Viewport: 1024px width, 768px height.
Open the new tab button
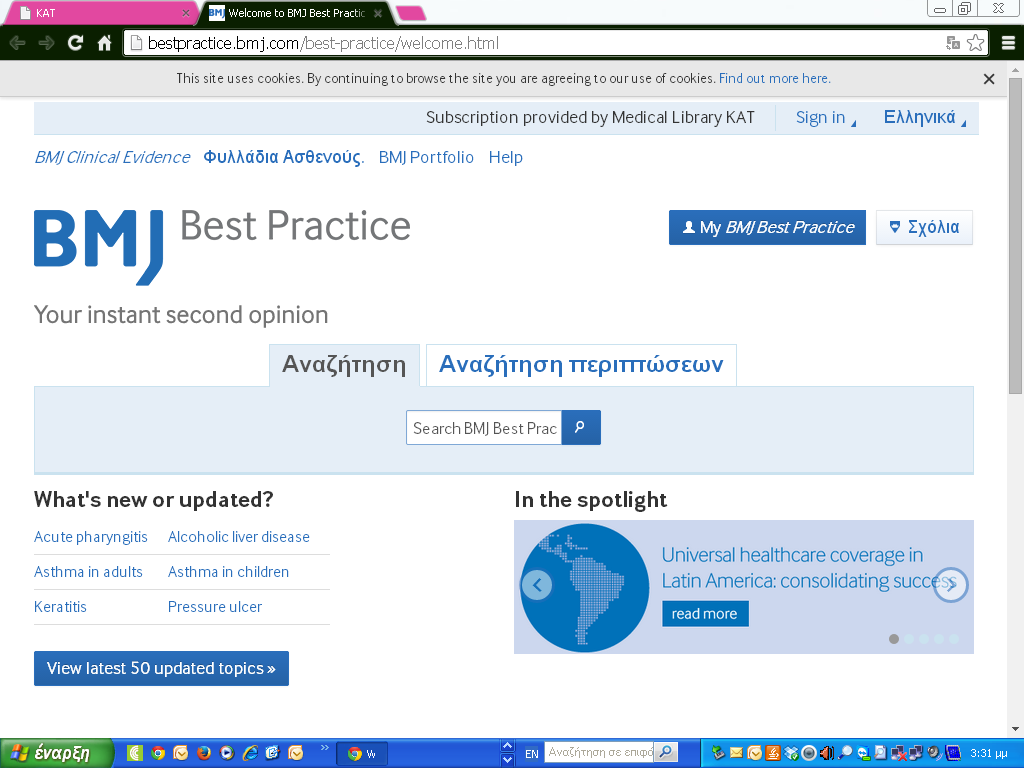pos(411,13)
